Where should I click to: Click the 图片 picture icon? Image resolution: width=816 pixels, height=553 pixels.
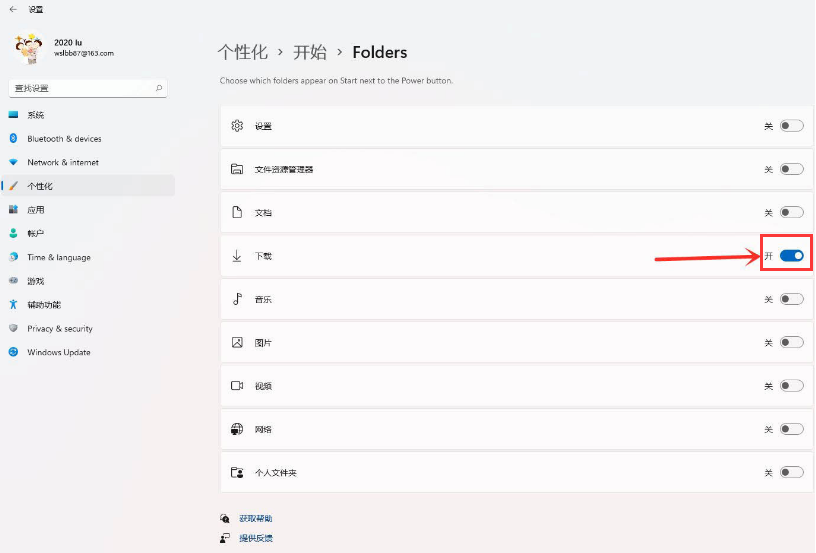pyautogui.click(x=237, y=342)
